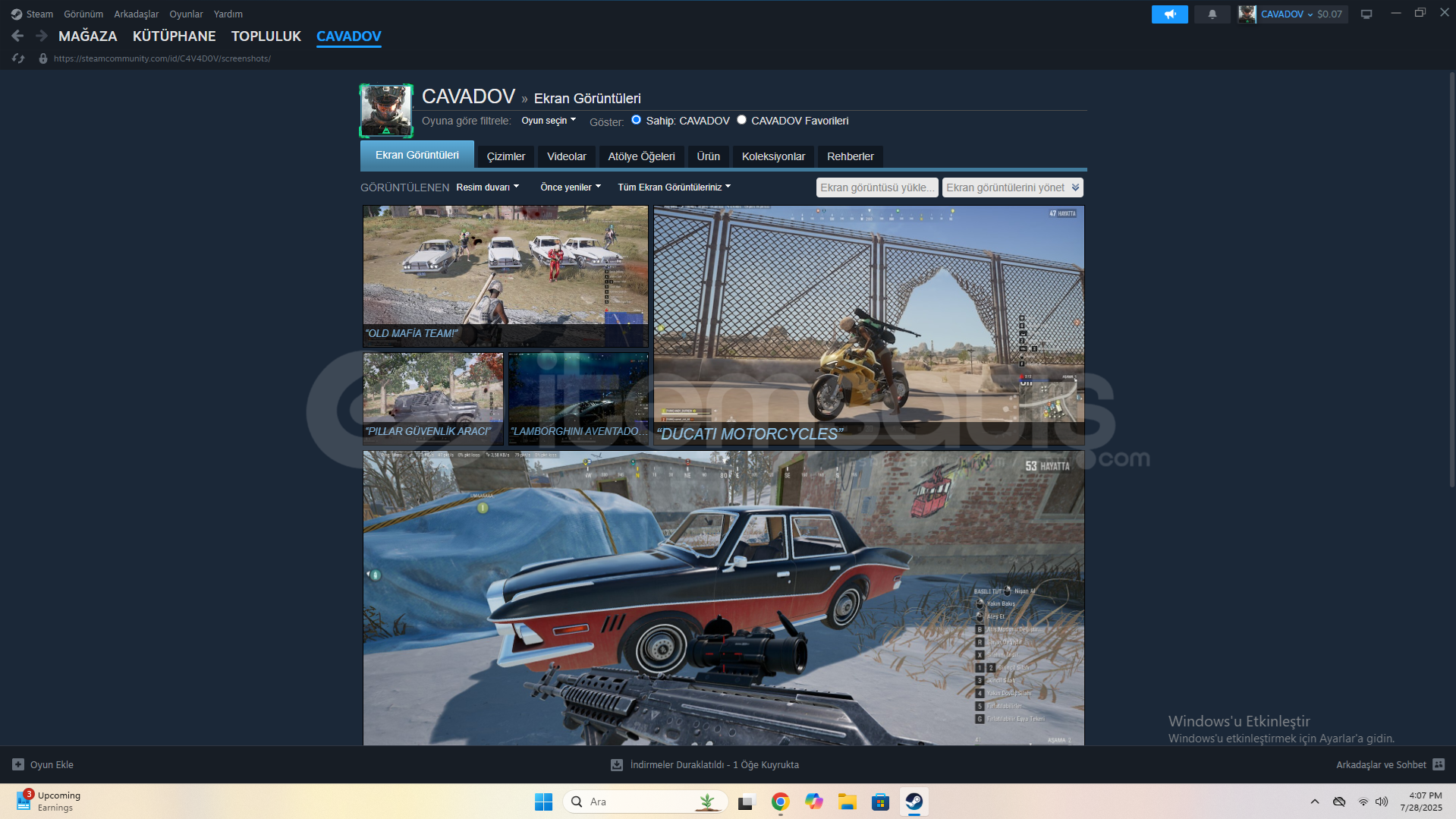
Task: Switch to the Atölye Öğeleri tab
Action: pos(641,156)
